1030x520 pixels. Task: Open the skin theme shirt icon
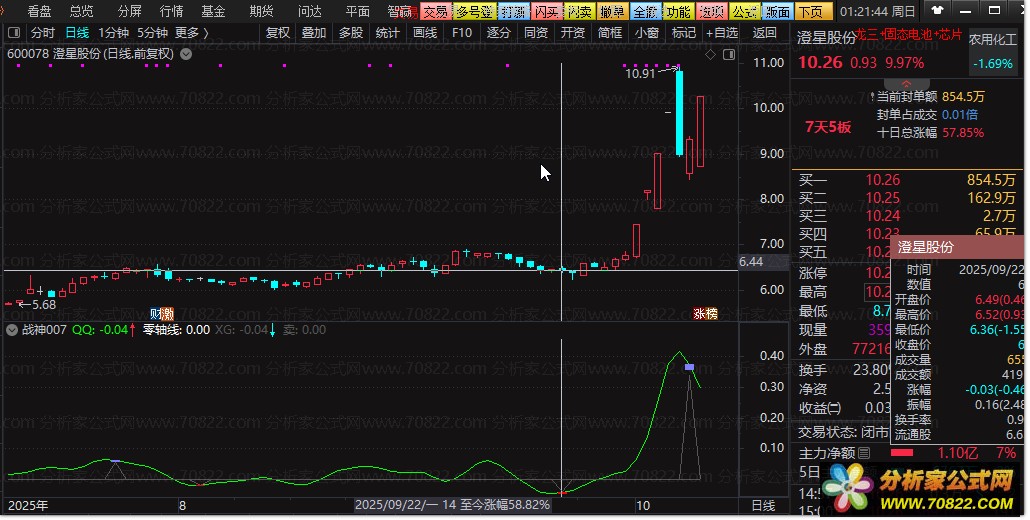tap(937, 11)
